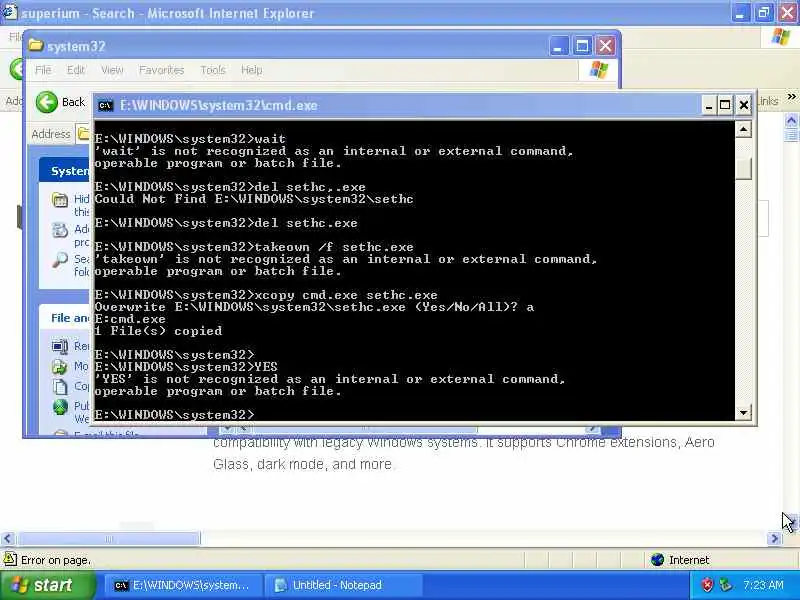
Task: Click the last E:\WINDOWS\system32> prompt line
Action: [174, 414]
